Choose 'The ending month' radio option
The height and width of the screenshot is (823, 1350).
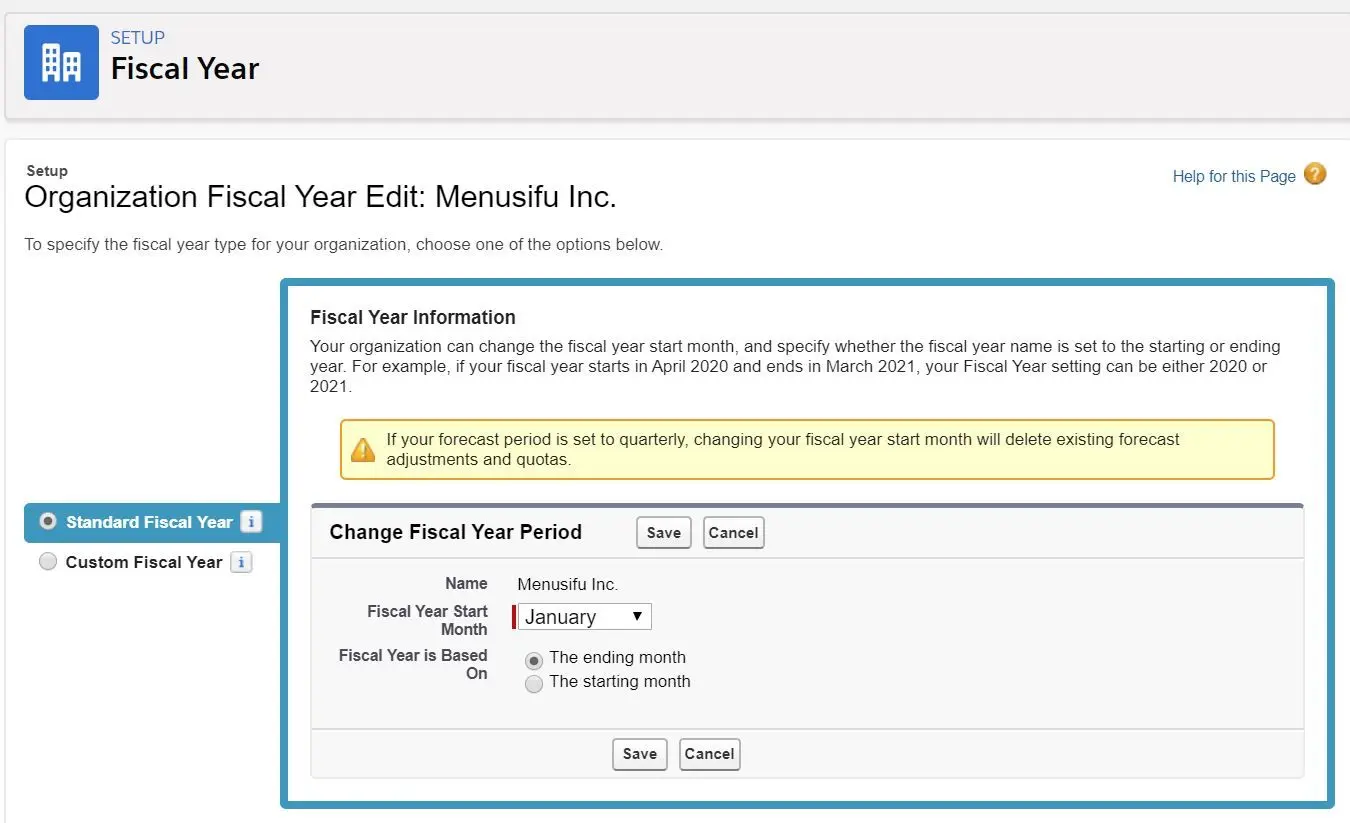coord(534,660)
